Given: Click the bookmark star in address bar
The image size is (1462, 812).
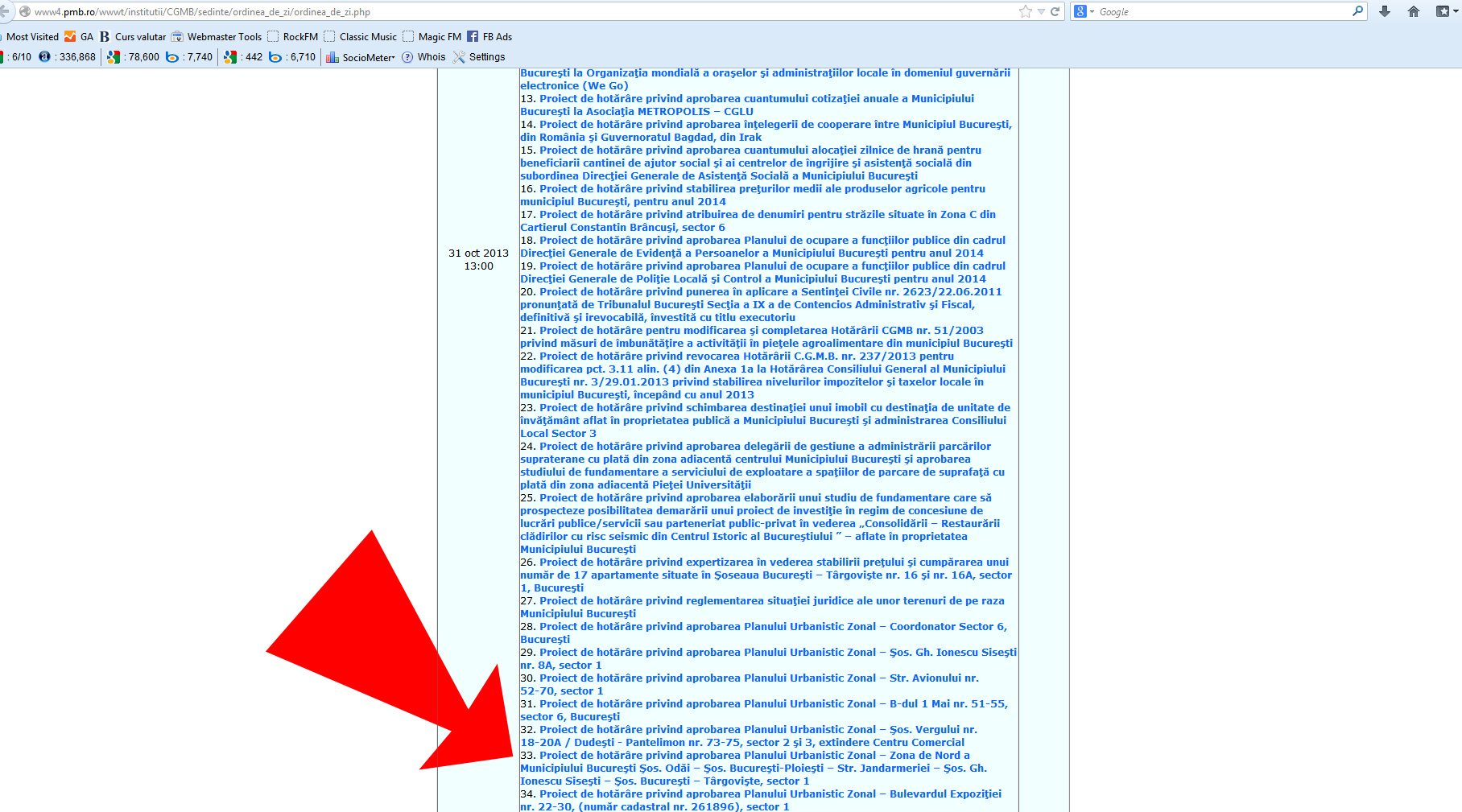Looking at the screenshot, I should tap(1025, 11).
